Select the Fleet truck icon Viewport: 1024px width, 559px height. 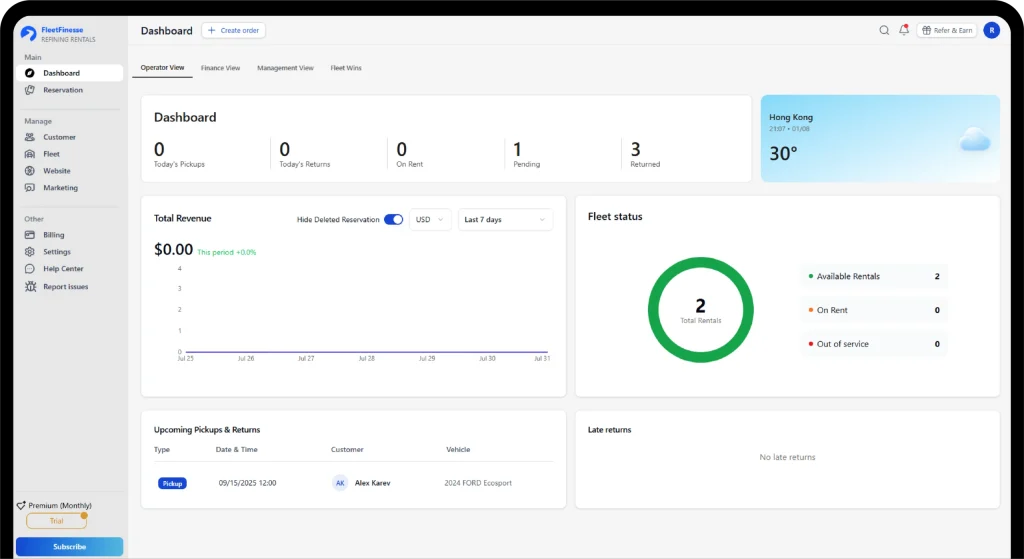pos(31,154)
